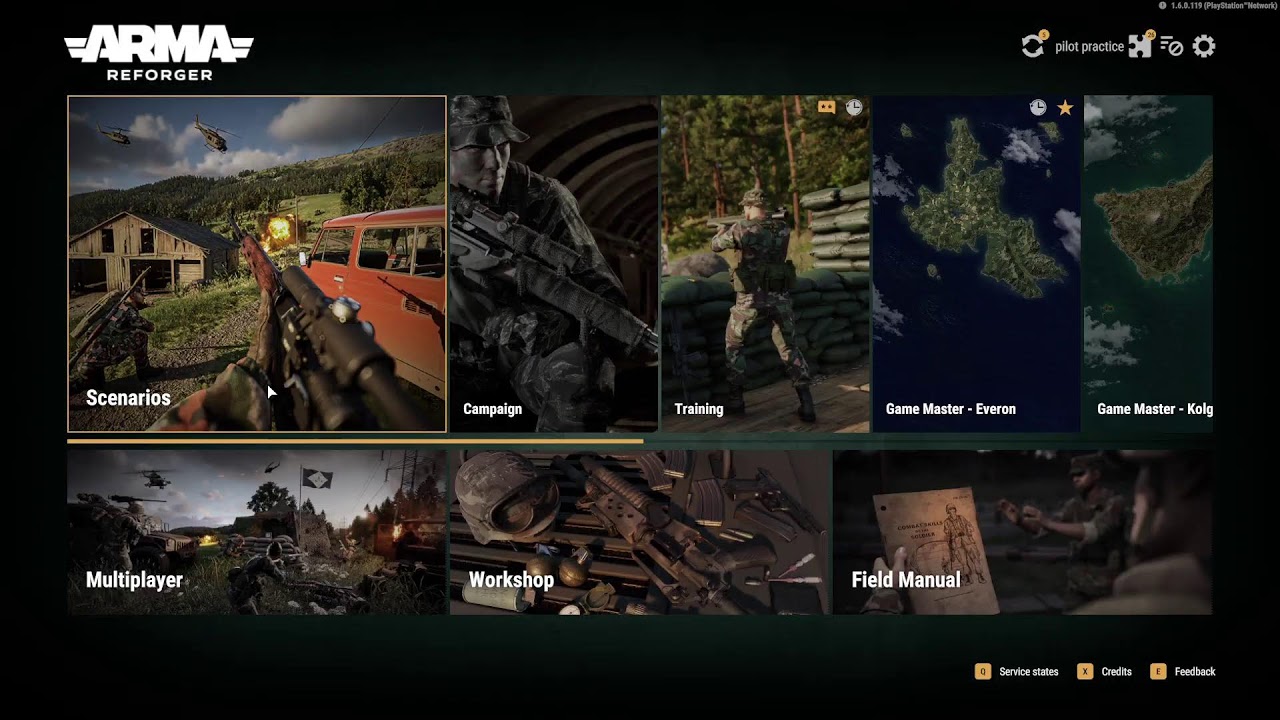Screen dimensions: 1280x720
Task: Open the Scenarios tile
Action: click(x=257, y=264)
